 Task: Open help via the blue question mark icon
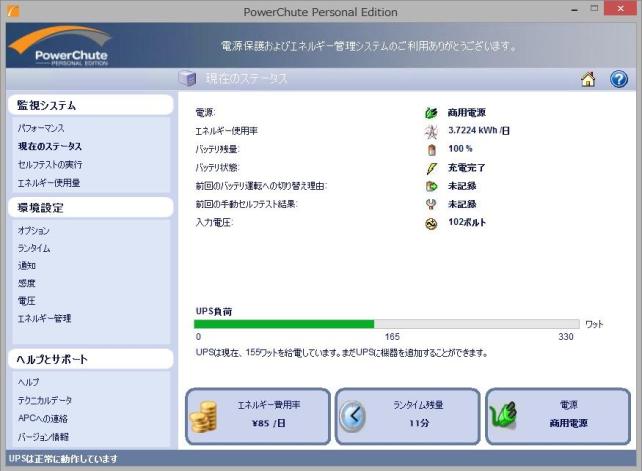(618, 79)
